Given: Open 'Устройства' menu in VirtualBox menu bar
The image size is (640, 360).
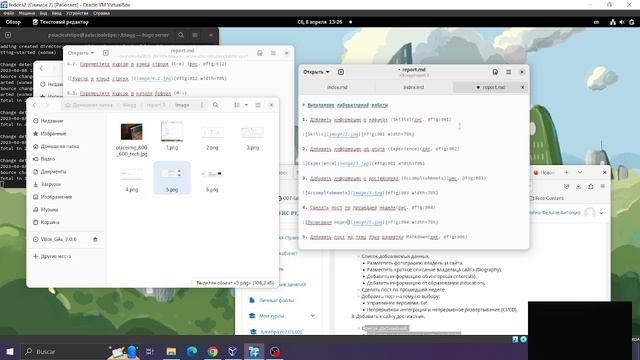Looking at the screenshot, I should (77, 13).
